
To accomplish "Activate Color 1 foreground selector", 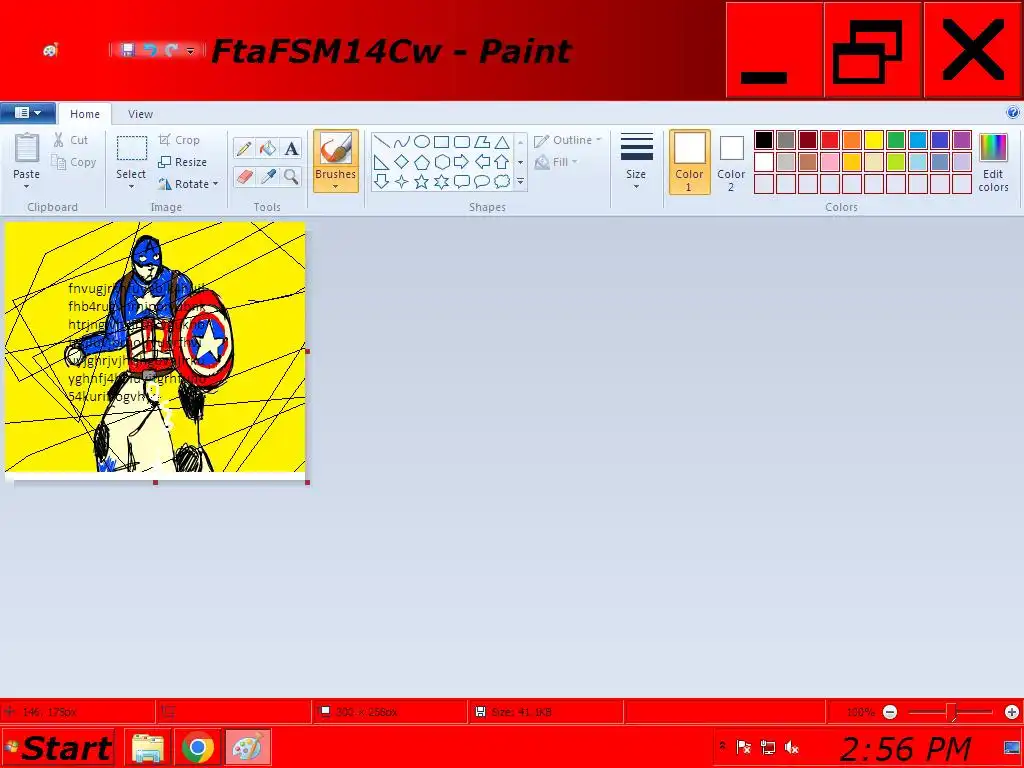I will pos(690,162).
